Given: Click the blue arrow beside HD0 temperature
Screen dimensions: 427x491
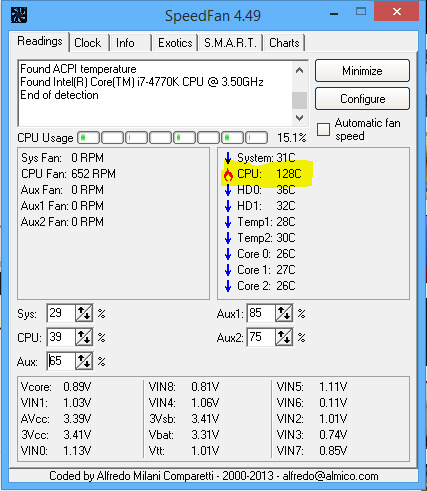Looking at the screenshot, I should (228, 190).
